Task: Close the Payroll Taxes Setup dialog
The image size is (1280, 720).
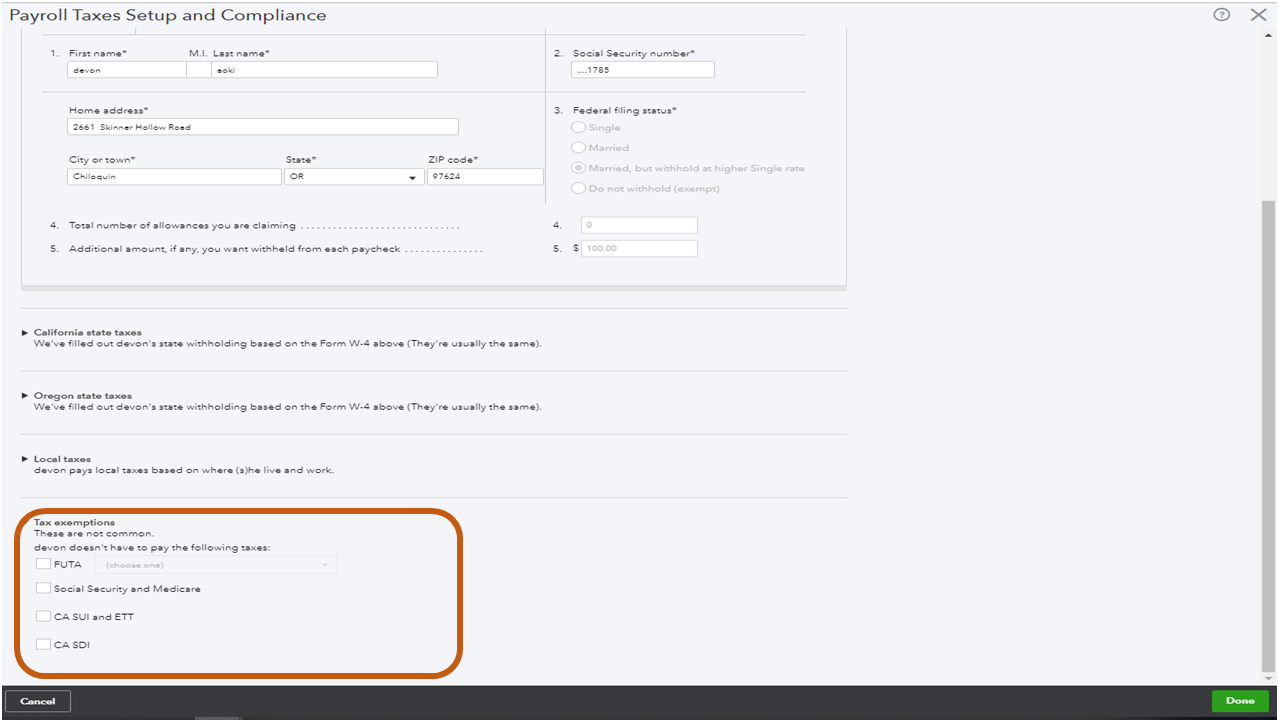Action: point(1258,15)
